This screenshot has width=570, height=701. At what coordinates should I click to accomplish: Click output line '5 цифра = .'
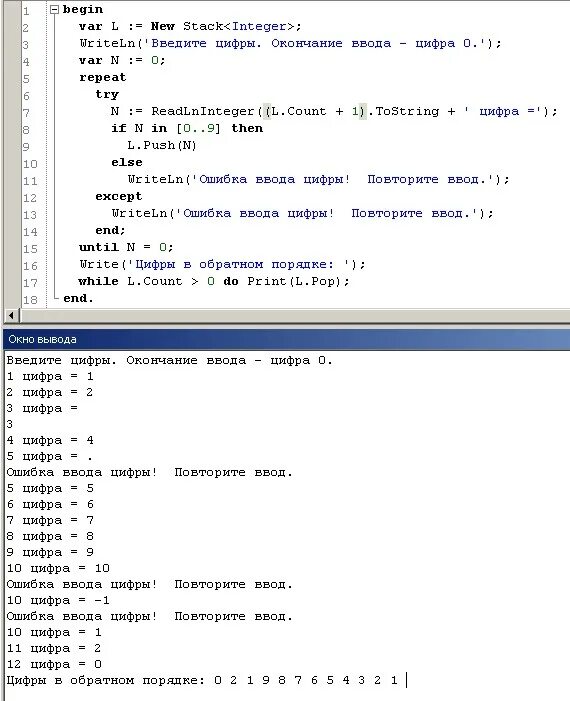50,456
